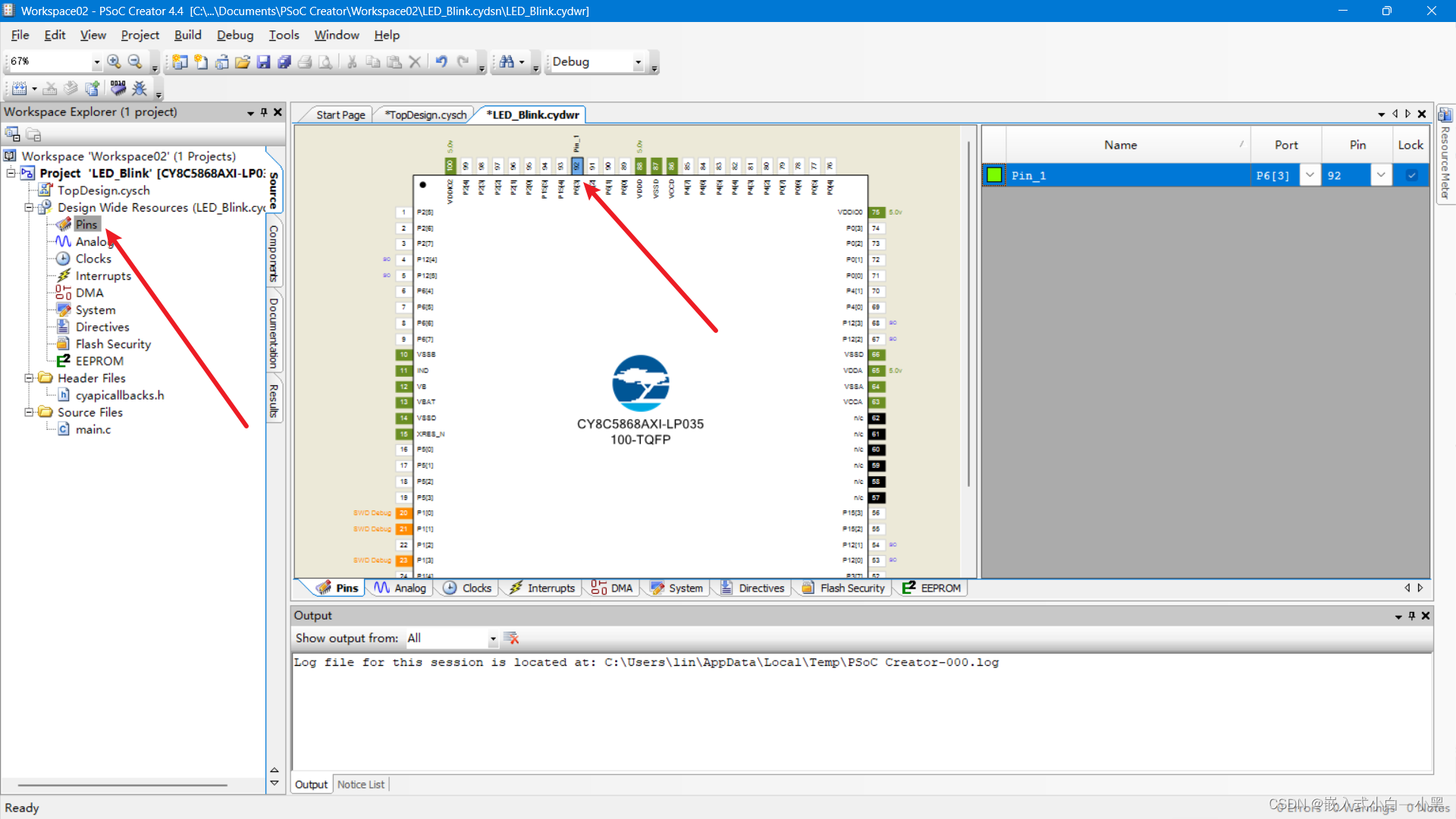
Task: Click the Debug bug toolbar icon
Action: [x=140, y=89]
